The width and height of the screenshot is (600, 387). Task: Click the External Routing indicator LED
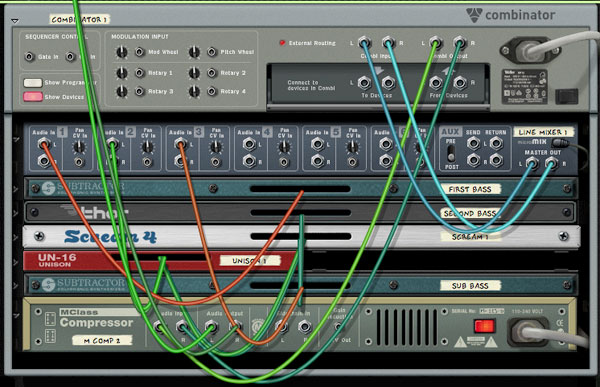282,43
